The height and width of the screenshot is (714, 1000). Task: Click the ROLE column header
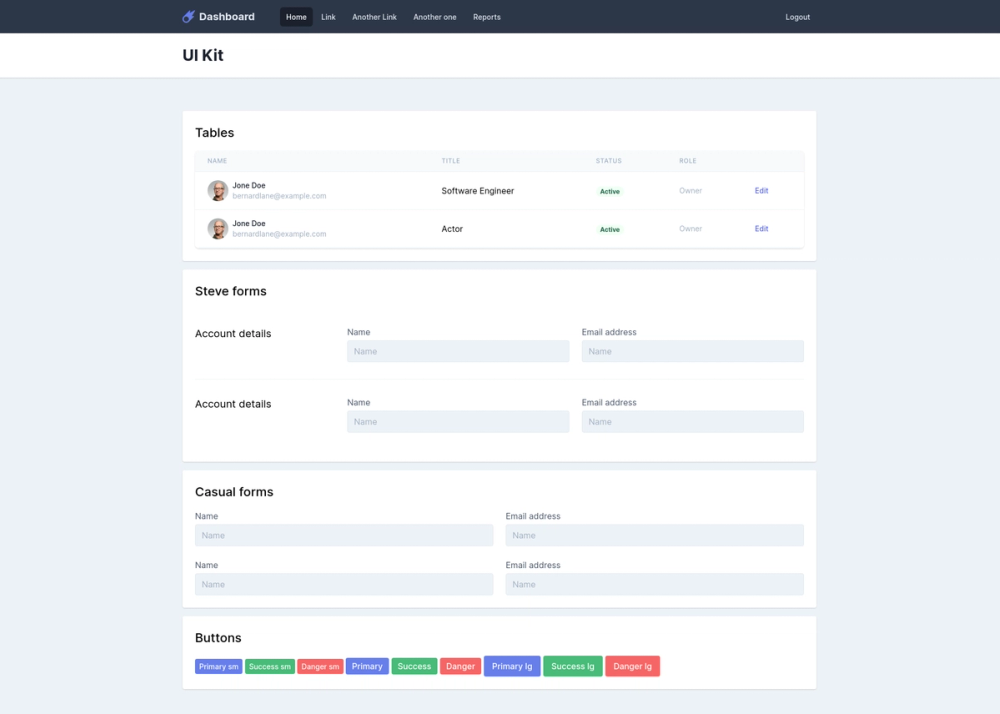[x=688, y=161]
